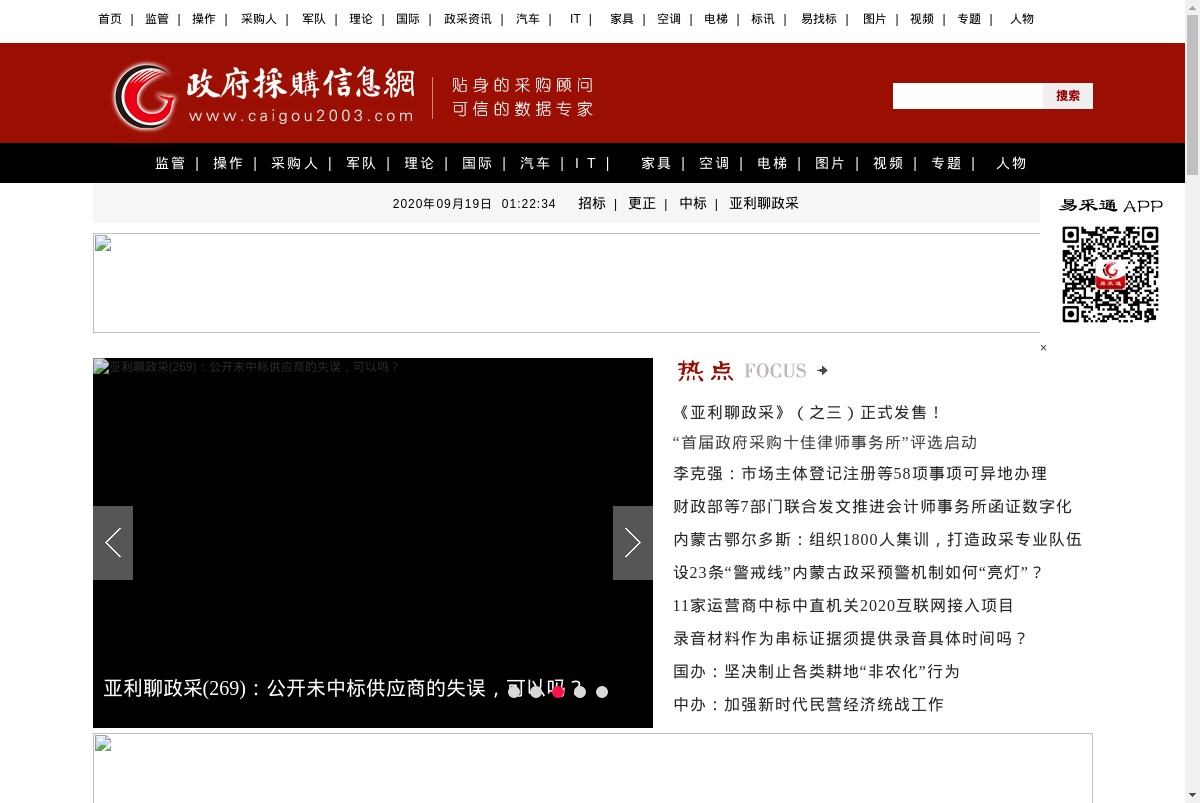Open 《亚利聊政采》（之三）正式发售 headline
The width and height of the screenshot is (1200, 803).
pos(808,413)
